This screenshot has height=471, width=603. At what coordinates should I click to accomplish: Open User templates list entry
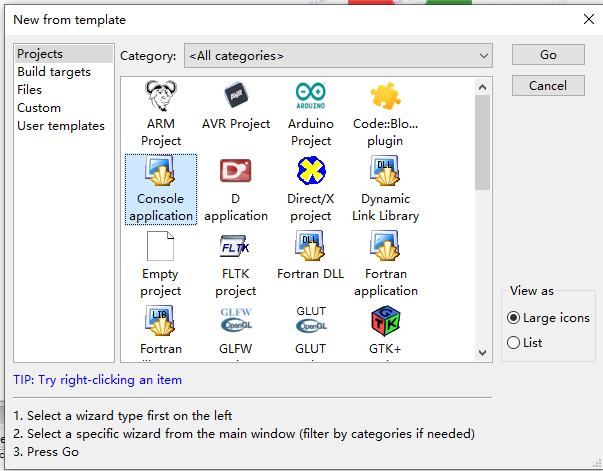pos(64,126)
